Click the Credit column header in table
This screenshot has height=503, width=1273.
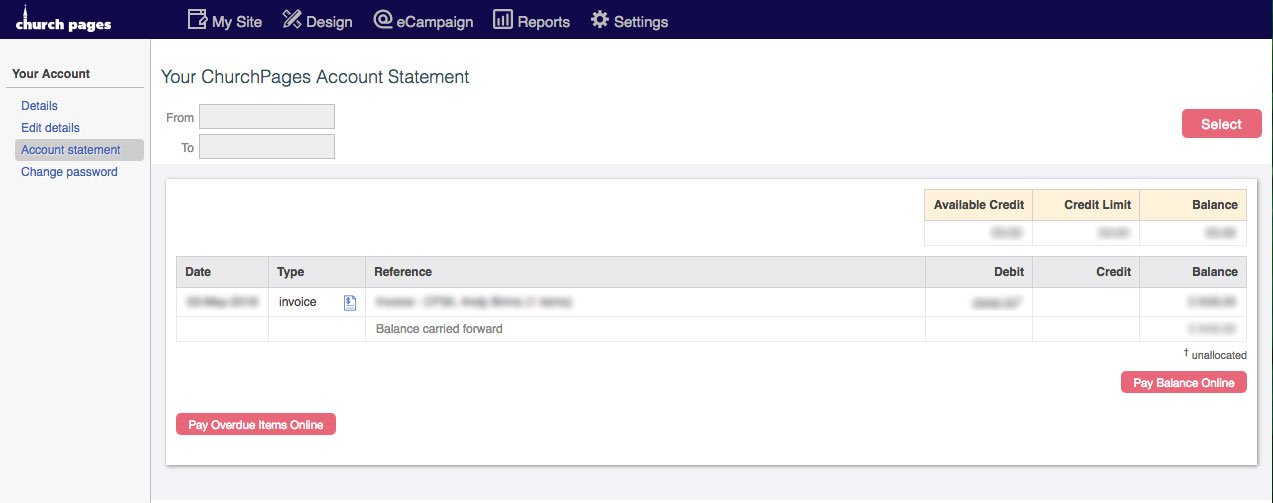tap(1086, 272)
